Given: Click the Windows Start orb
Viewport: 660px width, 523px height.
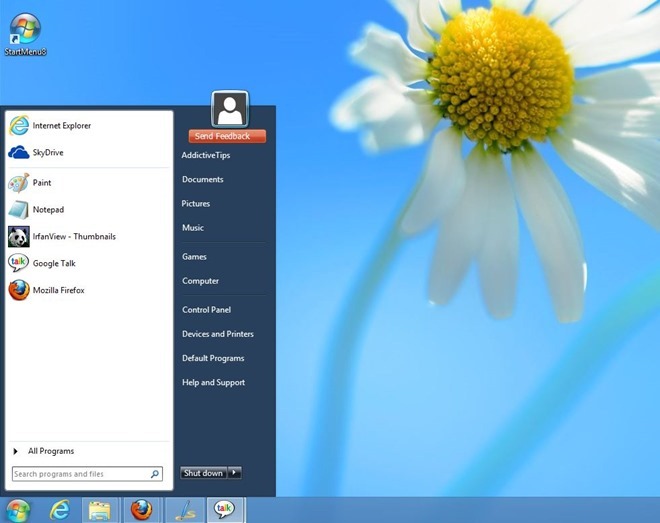Looking at the screenshot, I should click(x=19, y=510).
